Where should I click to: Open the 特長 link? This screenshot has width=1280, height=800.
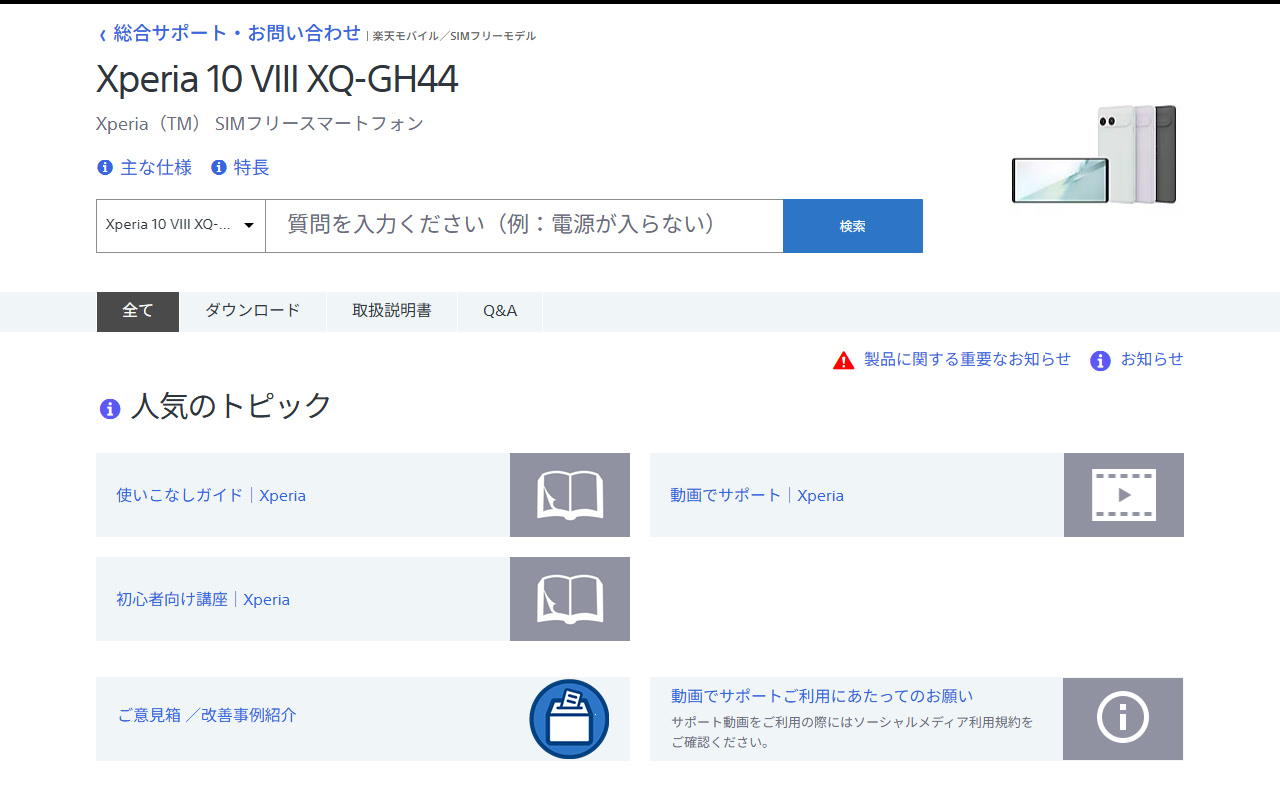252,168
